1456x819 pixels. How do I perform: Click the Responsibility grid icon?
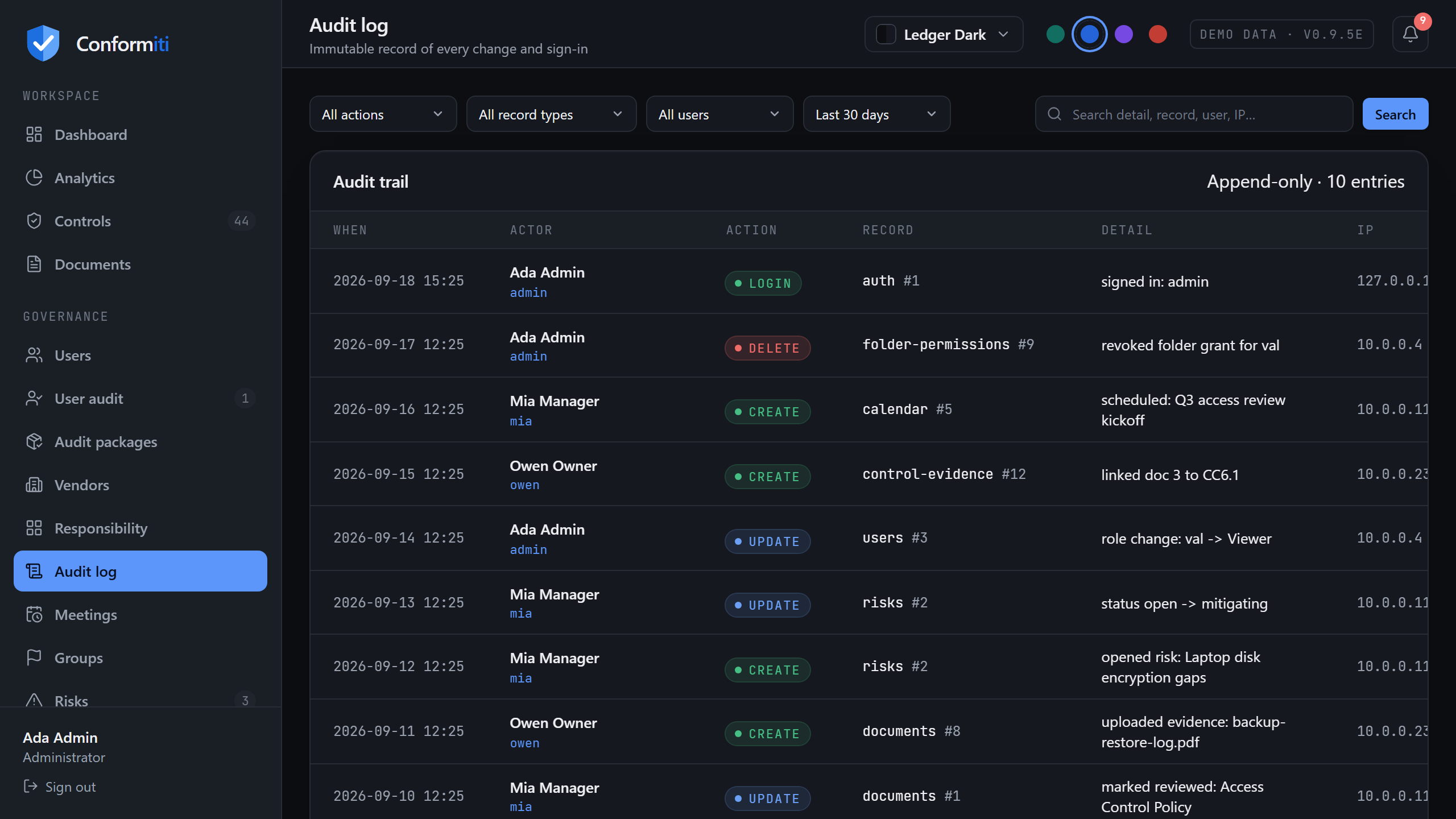pos(34,528)
